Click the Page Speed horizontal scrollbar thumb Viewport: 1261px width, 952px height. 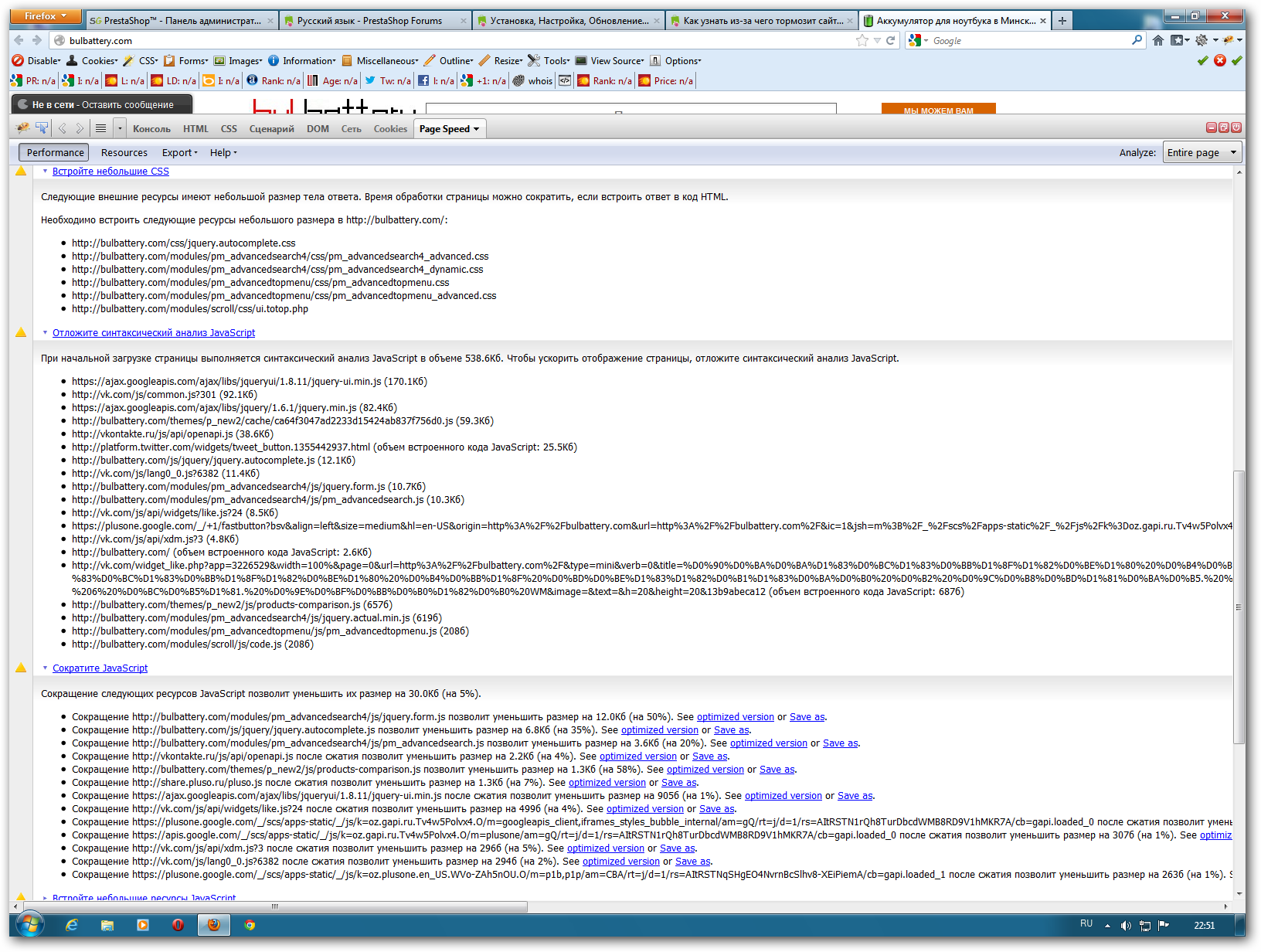pos(276,906)
